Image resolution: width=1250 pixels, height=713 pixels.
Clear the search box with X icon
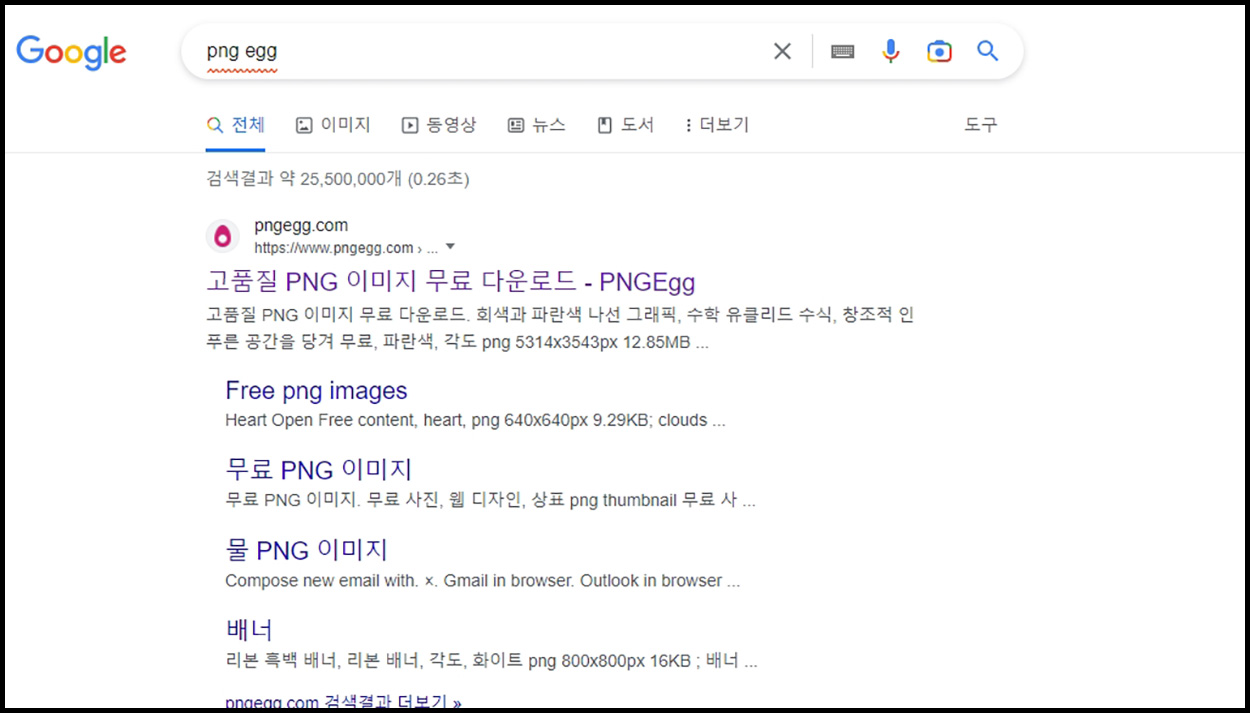click(782, 51)
